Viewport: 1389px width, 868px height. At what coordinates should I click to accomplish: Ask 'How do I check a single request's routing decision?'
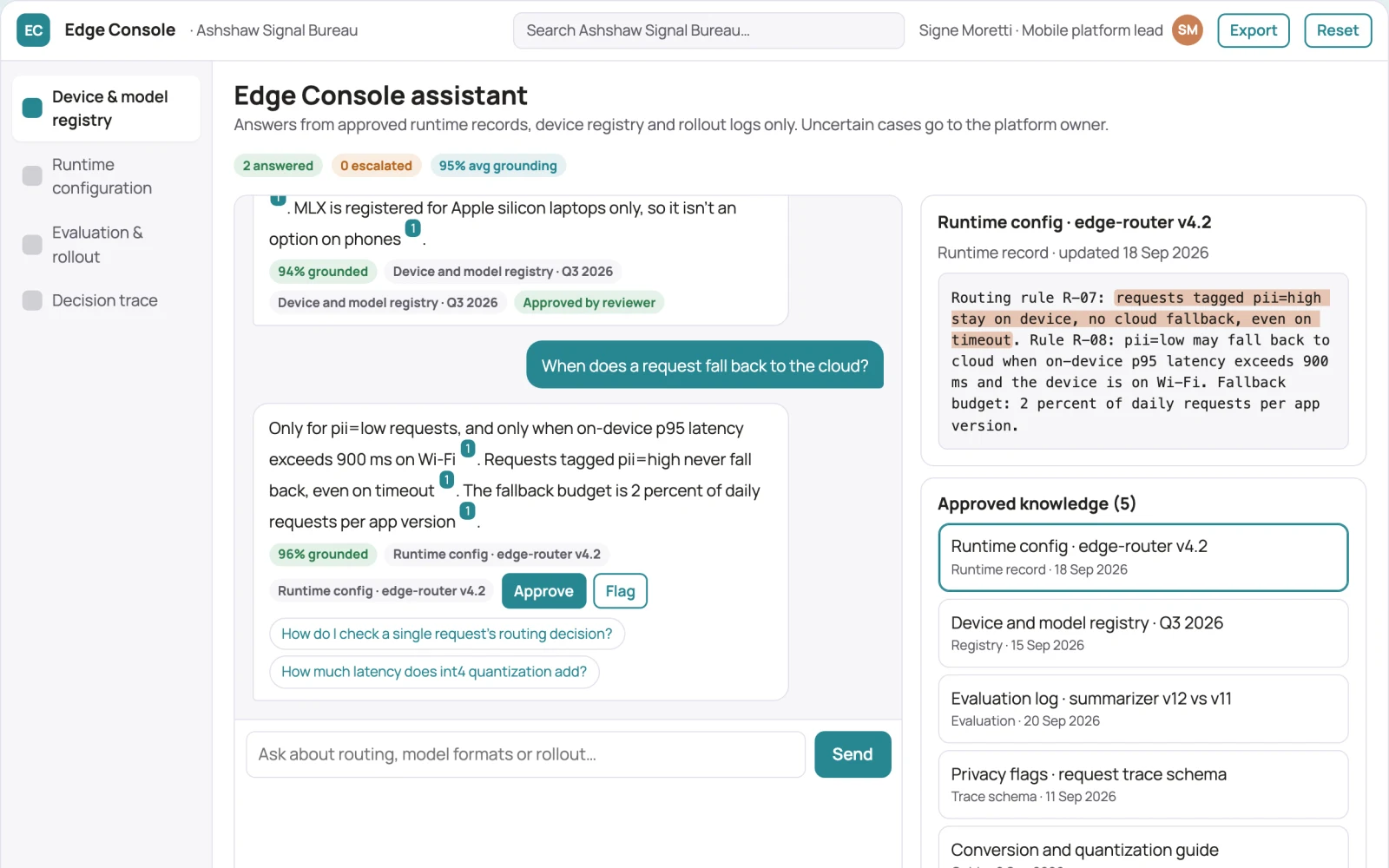[446, 634]
